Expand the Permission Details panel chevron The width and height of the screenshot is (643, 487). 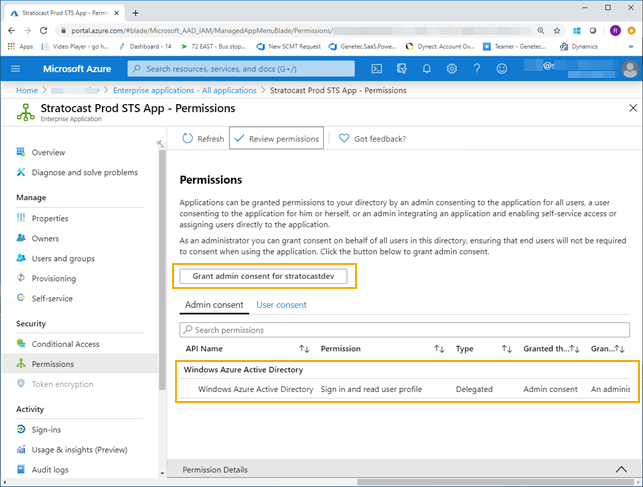pyautogui.click(x=621, y=469)
